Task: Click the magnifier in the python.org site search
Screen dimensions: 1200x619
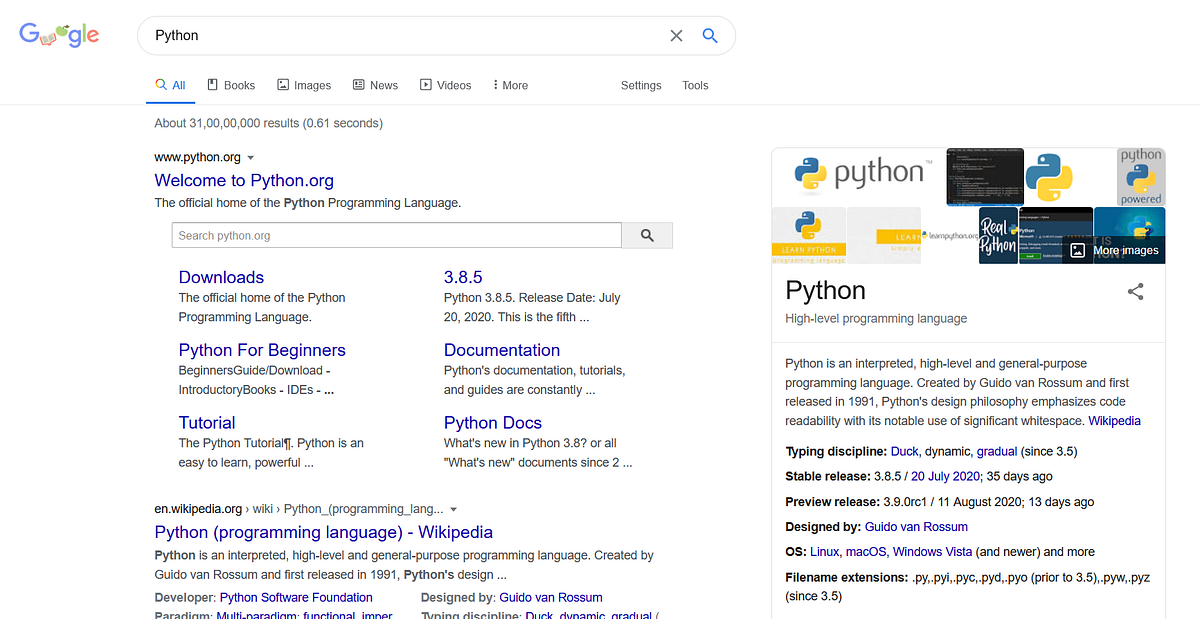Action: pyautogui.click(x=647, y=235)
